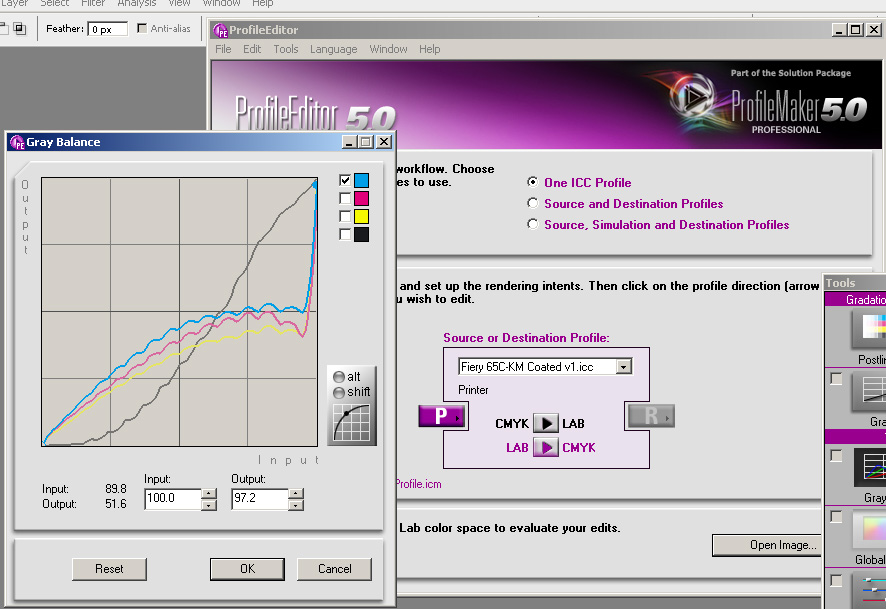886x609 pixels.
Task: Tick the checkbox beside the Gradation tool
Action: coord(836,379)
